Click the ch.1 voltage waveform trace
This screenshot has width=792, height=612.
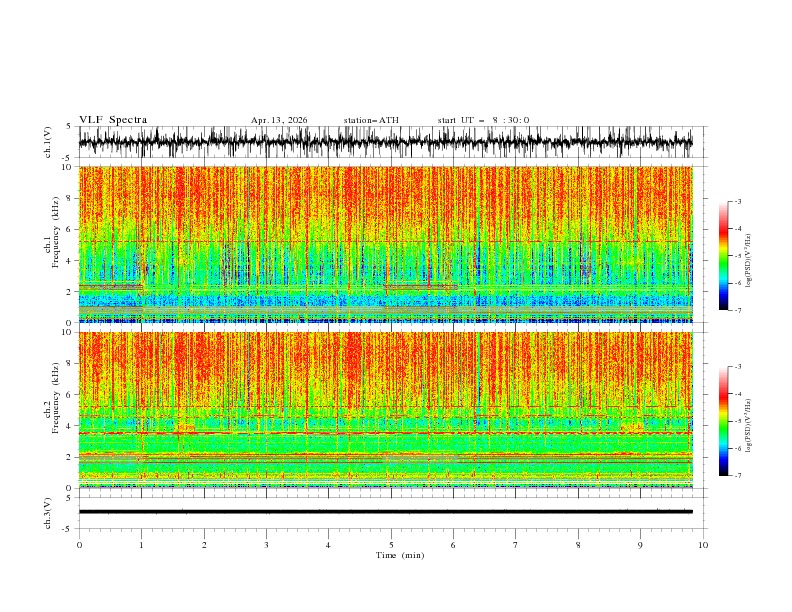point(385,142)
